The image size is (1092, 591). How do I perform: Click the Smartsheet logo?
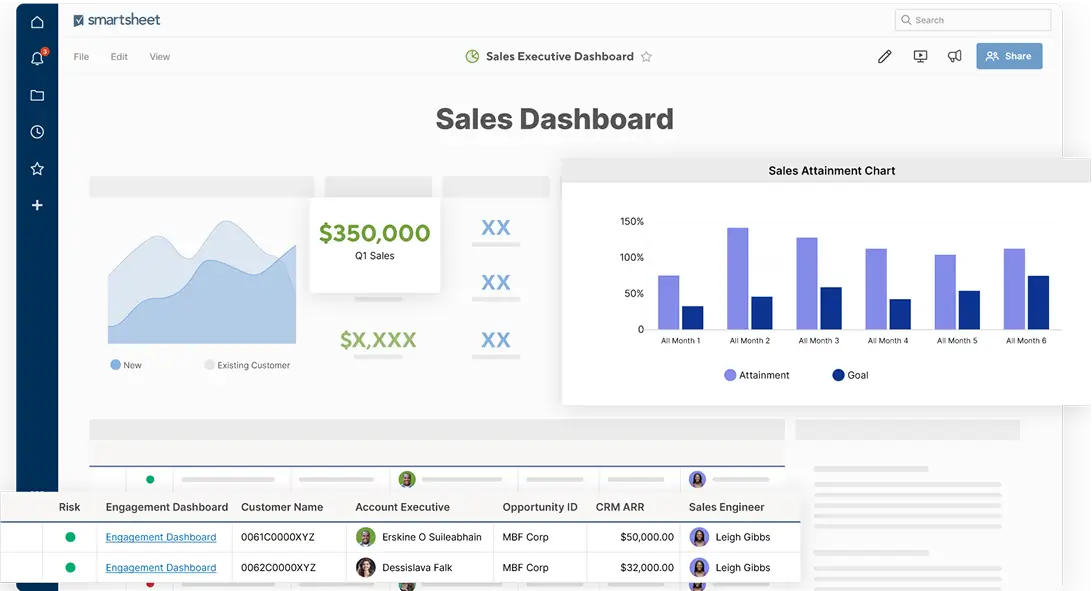click(x=117, y=20)
